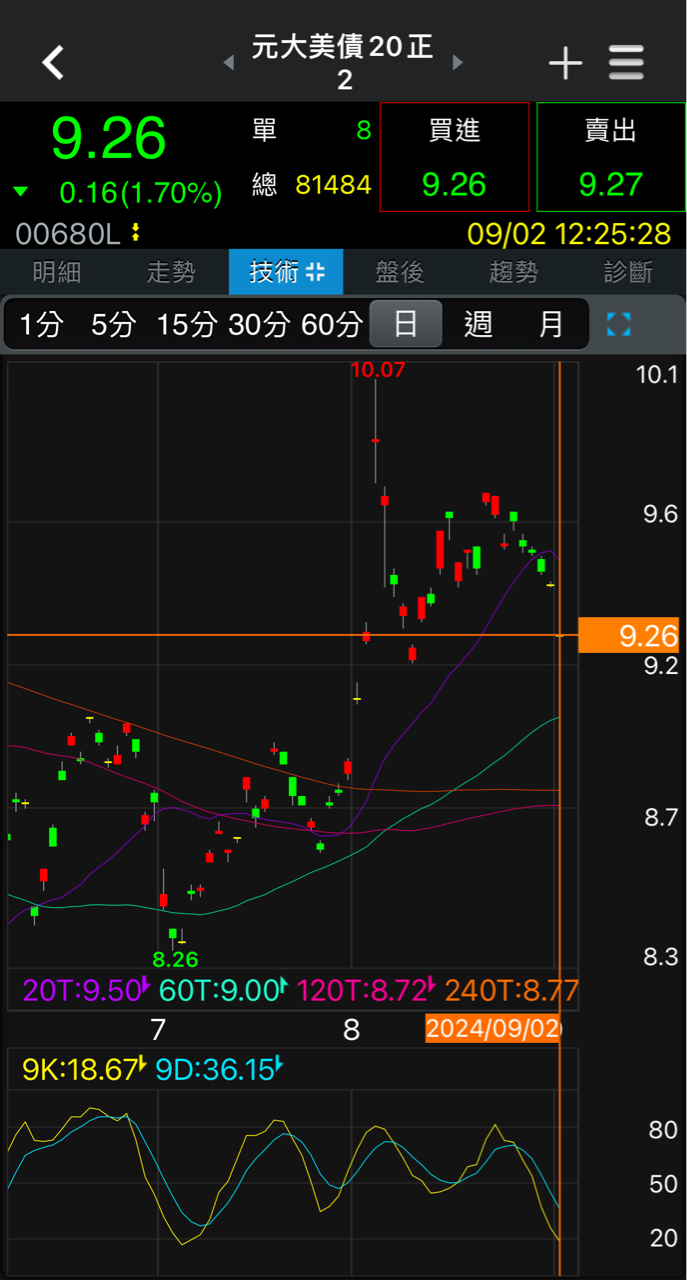
Task: Open the 診斷 tab
Action: [629, 272]
